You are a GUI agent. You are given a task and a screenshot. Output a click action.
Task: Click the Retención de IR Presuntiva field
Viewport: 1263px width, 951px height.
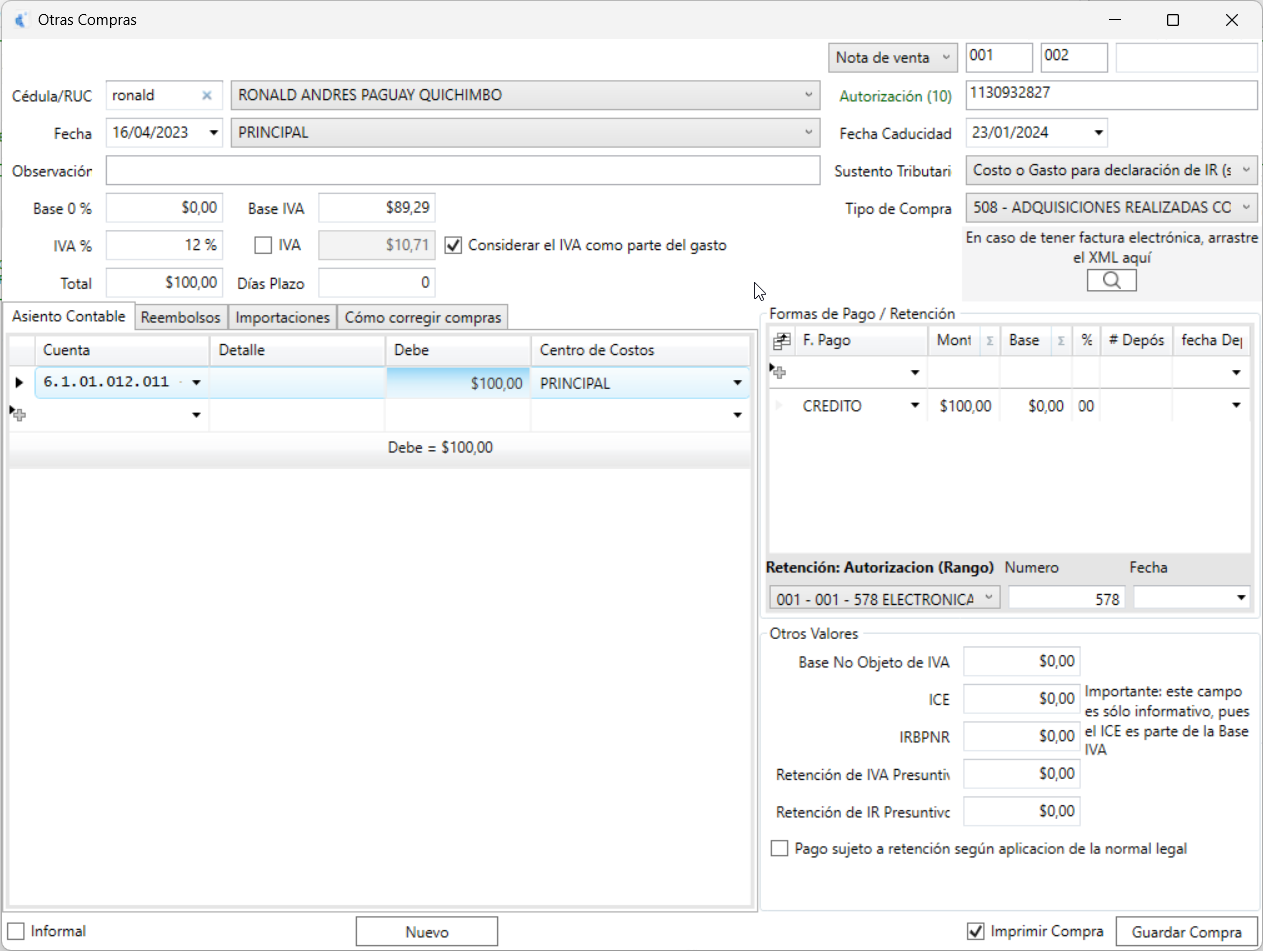point(1022,811)
